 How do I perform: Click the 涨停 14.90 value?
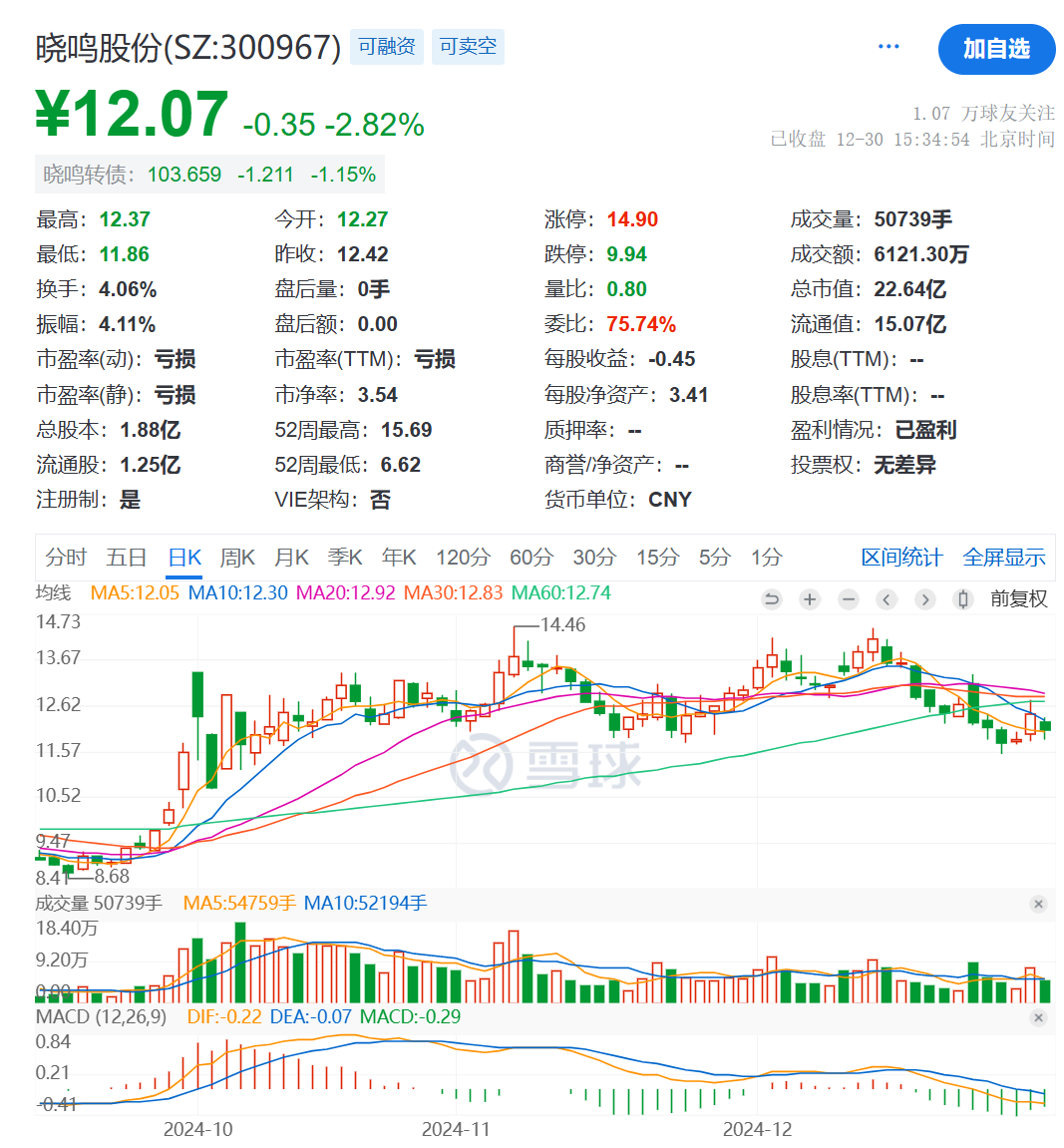click(632, 219)
